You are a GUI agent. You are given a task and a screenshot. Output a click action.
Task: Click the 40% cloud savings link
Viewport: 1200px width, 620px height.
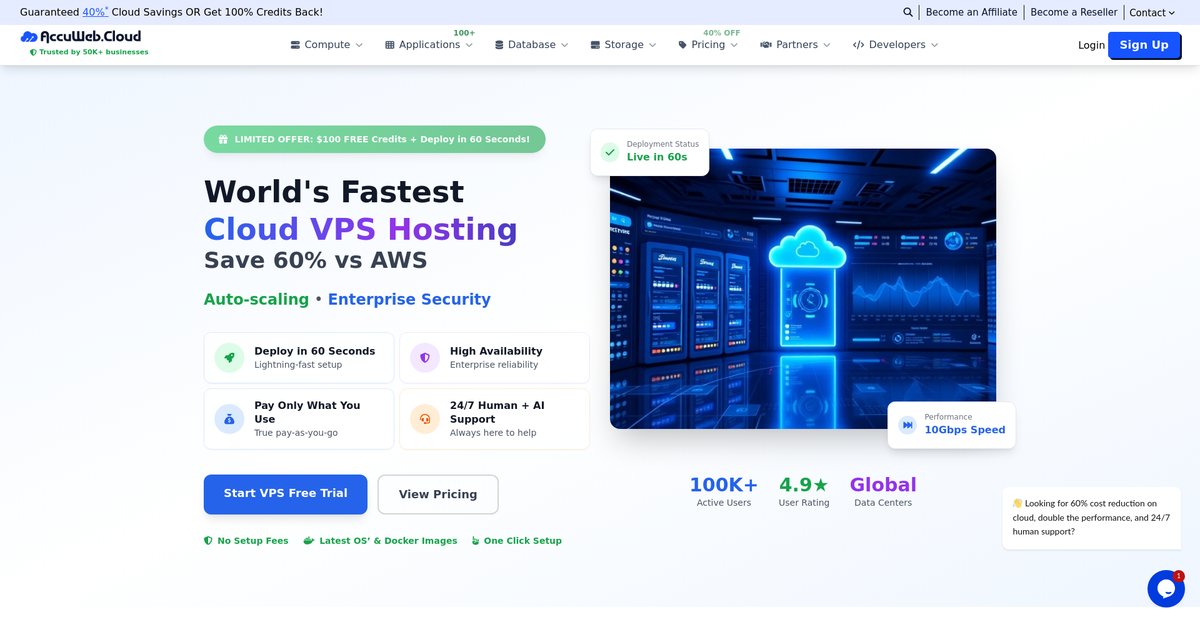click(x=95, y=12)
